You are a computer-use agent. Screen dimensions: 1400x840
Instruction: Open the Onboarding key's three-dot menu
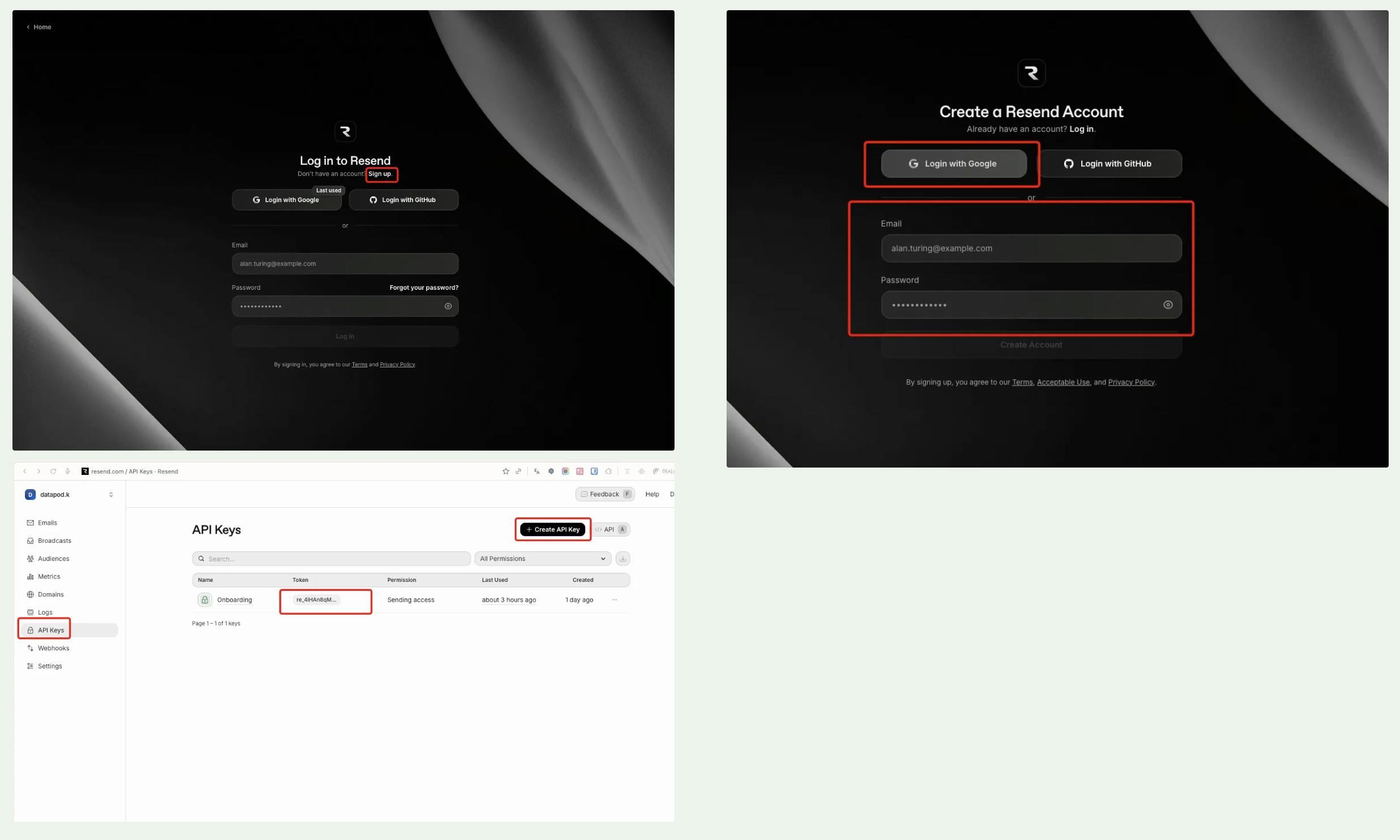point(614,599)
